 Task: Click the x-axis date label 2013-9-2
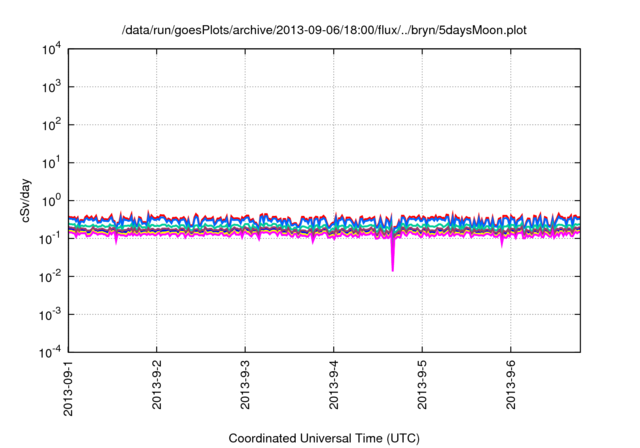coord(157,385)
